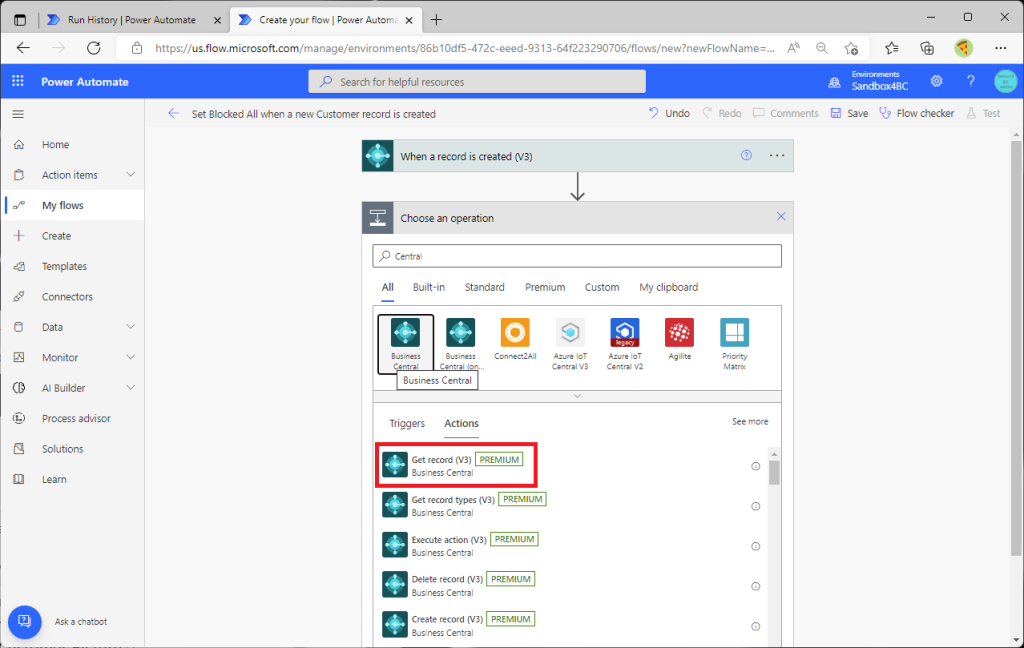Open the trigger's three-dot options menu
The image size is (1024, 648).
tap(777, 155)
